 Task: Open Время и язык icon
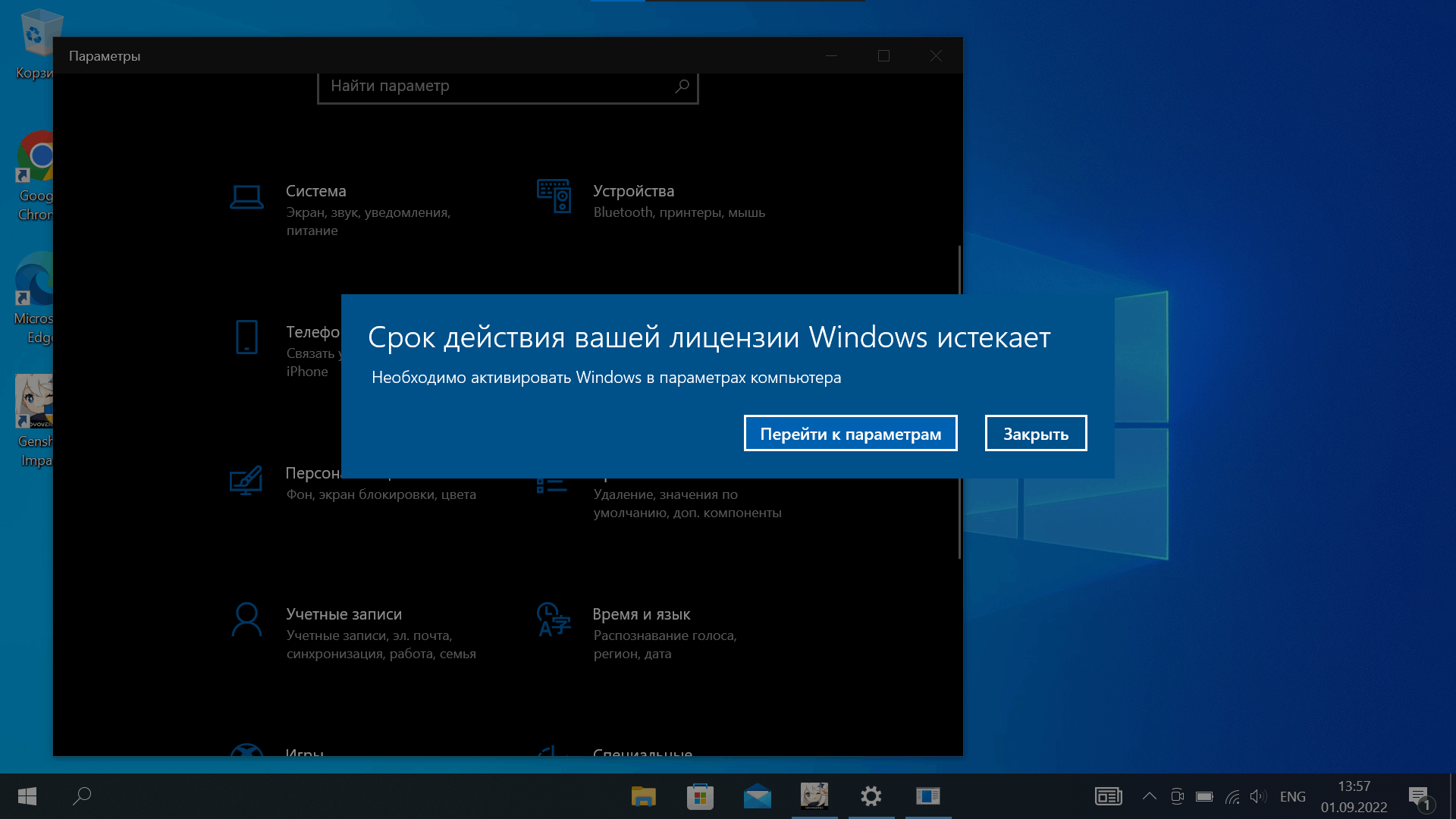554,620
